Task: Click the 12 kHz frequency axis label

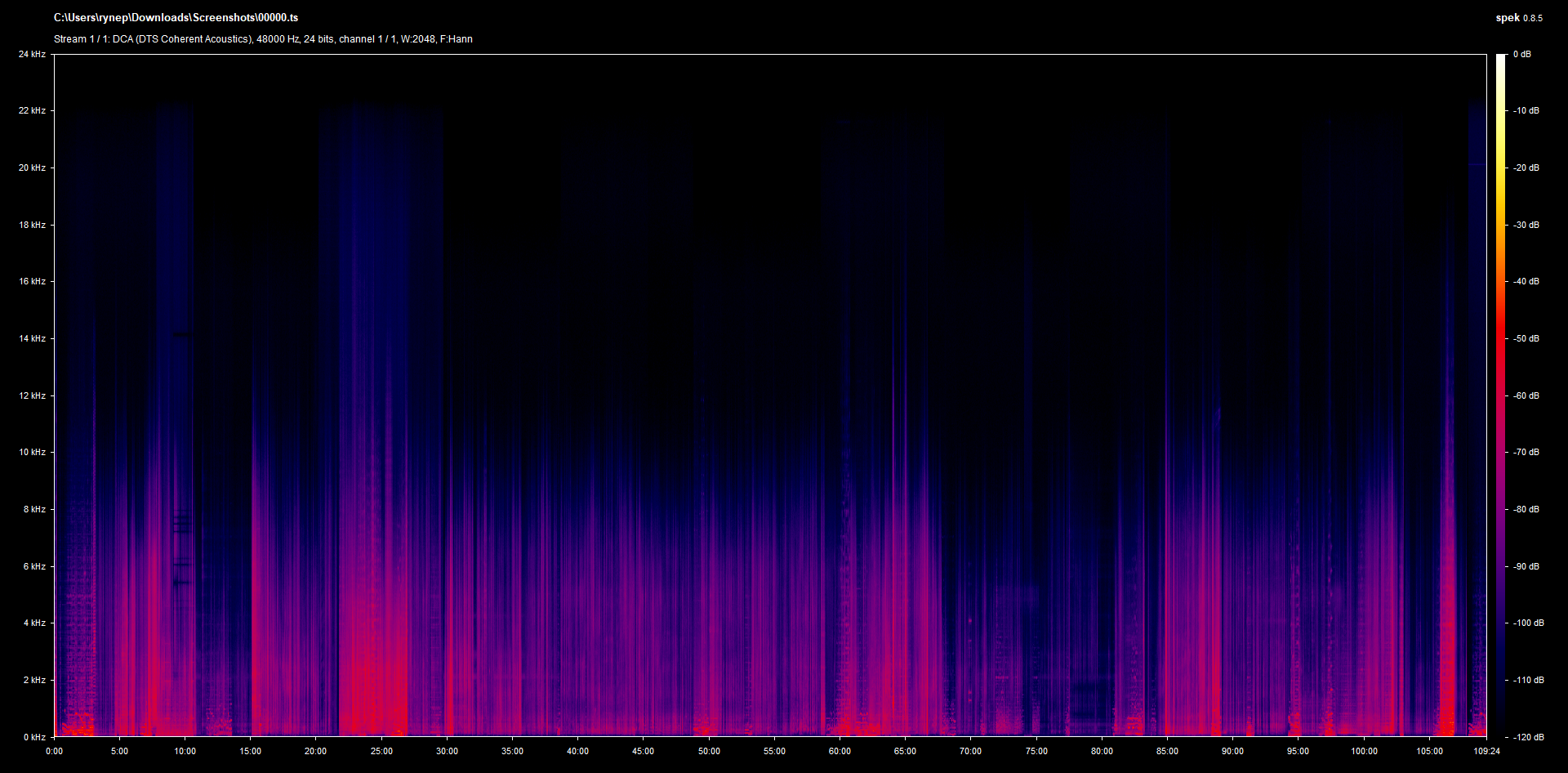Action: pyautogui.click(x=32, y=395)
